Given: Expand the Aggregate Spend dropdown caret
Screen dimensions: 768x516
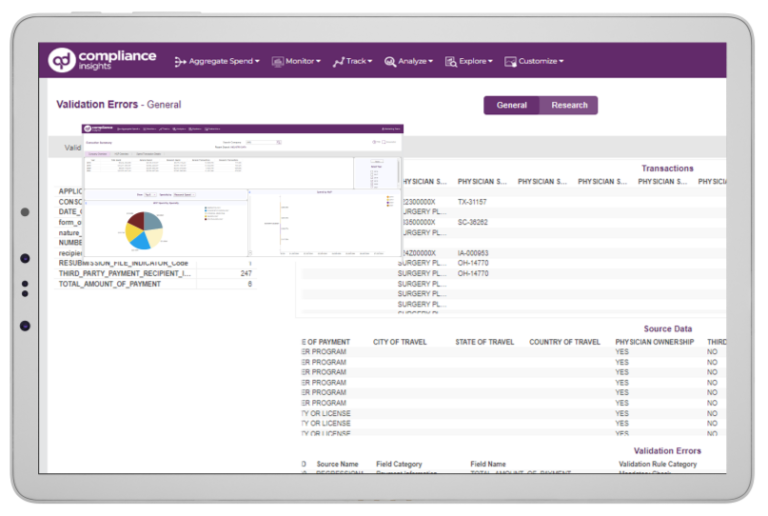Looking at the screenshot, I should pos(257,62).
